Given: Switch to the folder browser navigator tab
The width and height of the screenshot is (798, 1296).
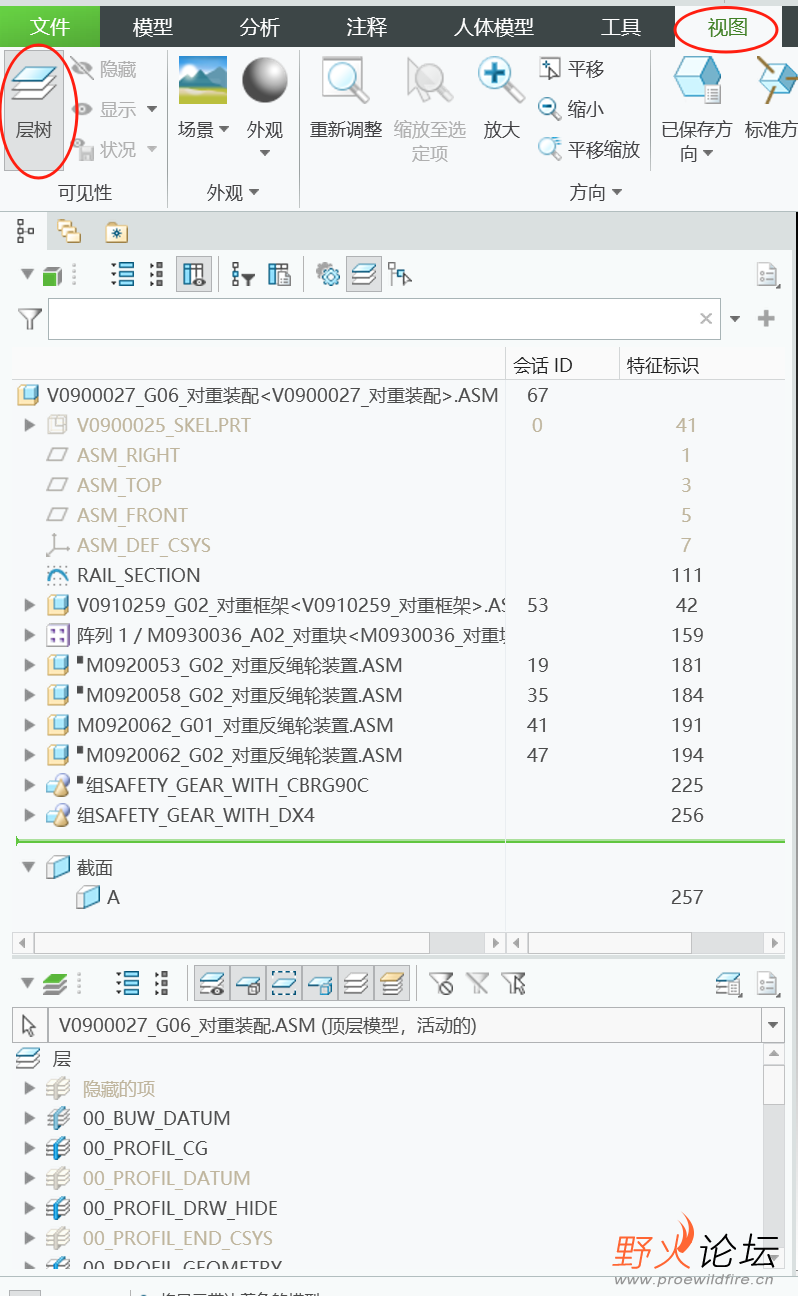Looking at the screenshot, I should (x=69, y=232).
